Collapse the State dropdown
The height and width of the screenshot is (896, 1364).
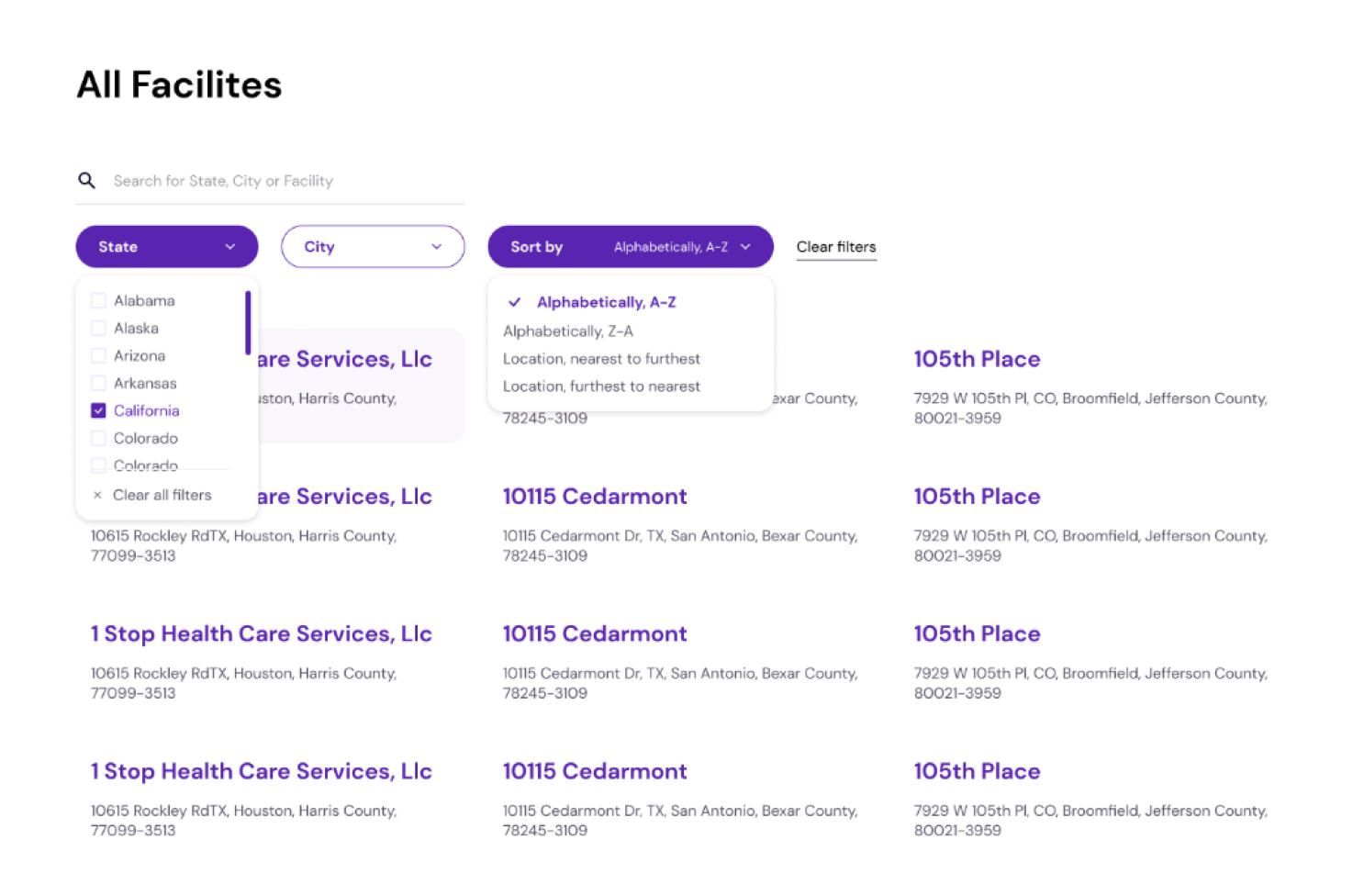(x=167, y=246)
